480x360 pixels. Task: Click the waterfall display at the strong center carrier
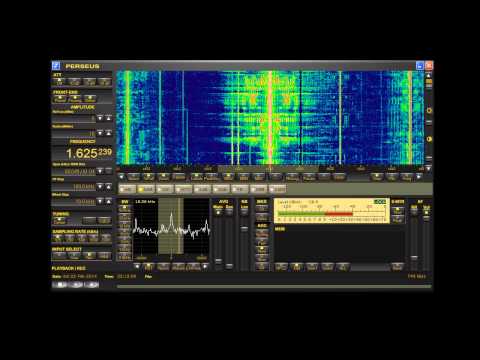[270, 117]
